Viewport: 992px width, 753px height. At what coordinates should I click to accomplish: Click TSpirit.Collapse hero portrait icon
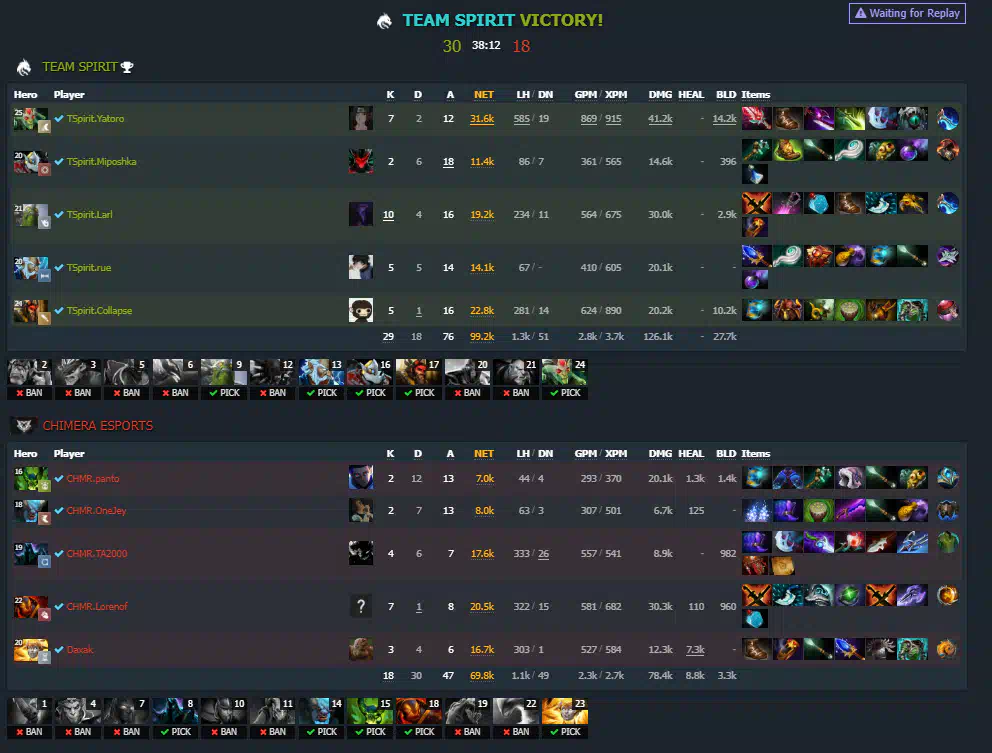coord(31,311)
